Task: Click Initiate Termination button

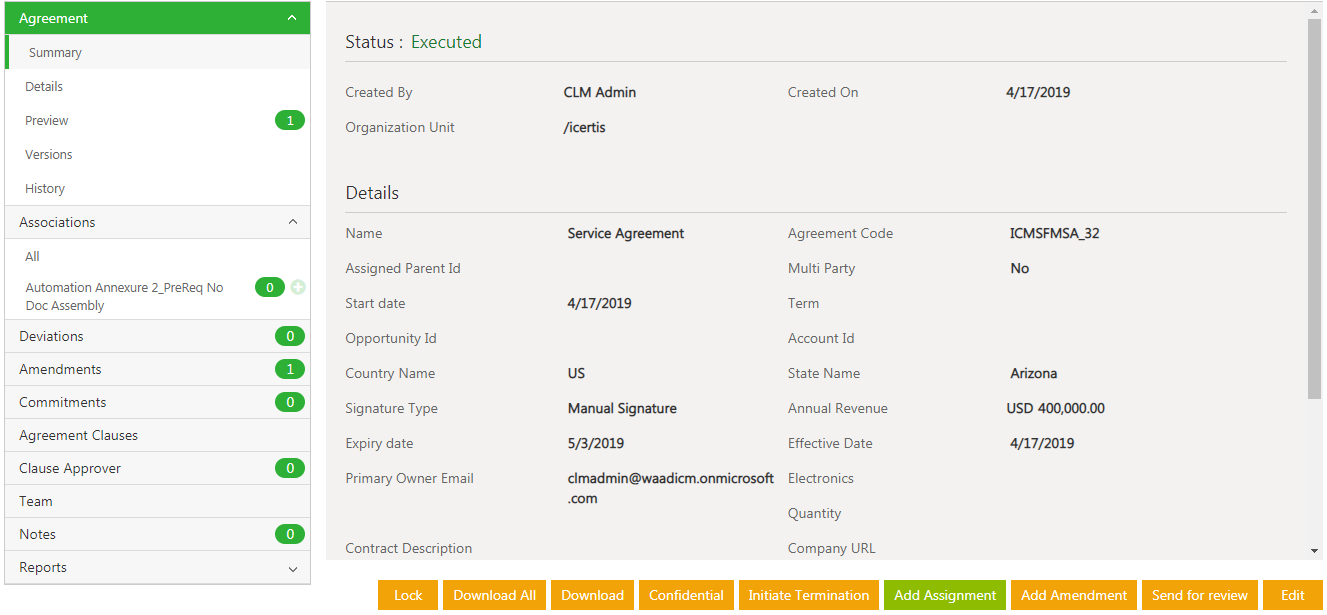Action: (809, 595)
